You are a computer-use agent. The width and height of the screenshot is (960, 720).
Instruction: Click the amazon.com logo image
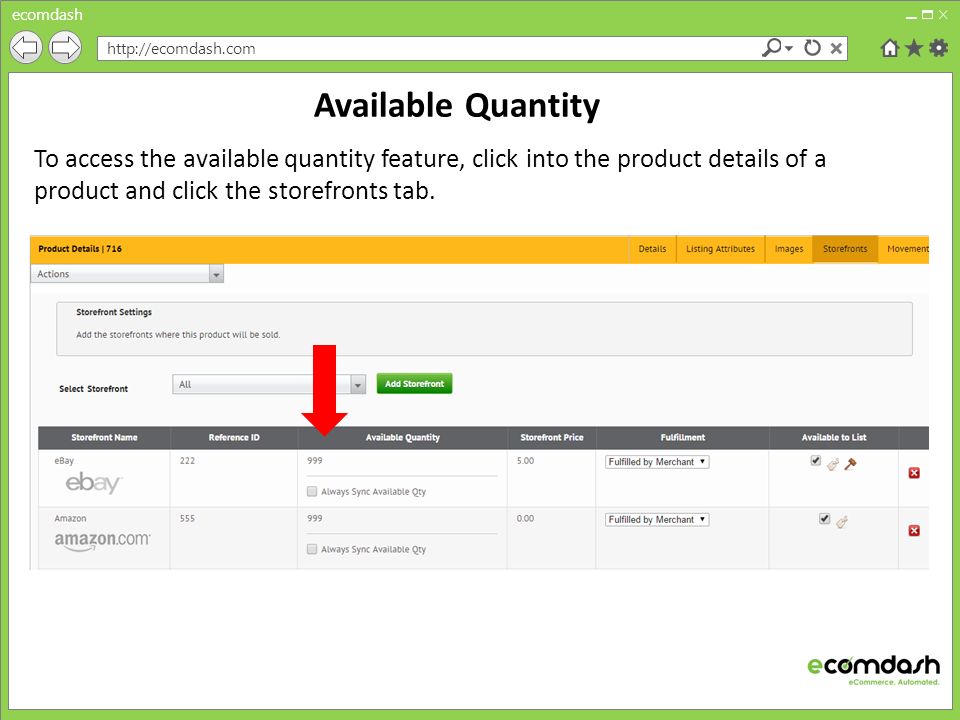[102, 541]
